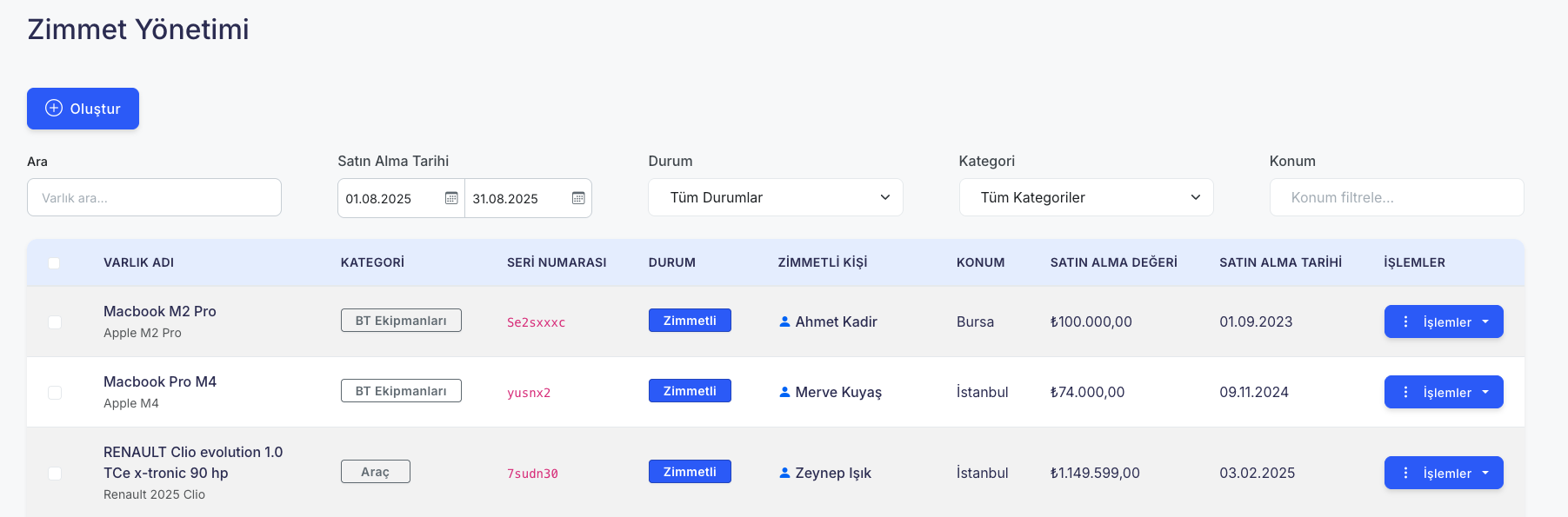Viewport: 1568px width, 517px height.
Task: Select the Macbook M2 Pro row checkbox
Action: [55, 322]
